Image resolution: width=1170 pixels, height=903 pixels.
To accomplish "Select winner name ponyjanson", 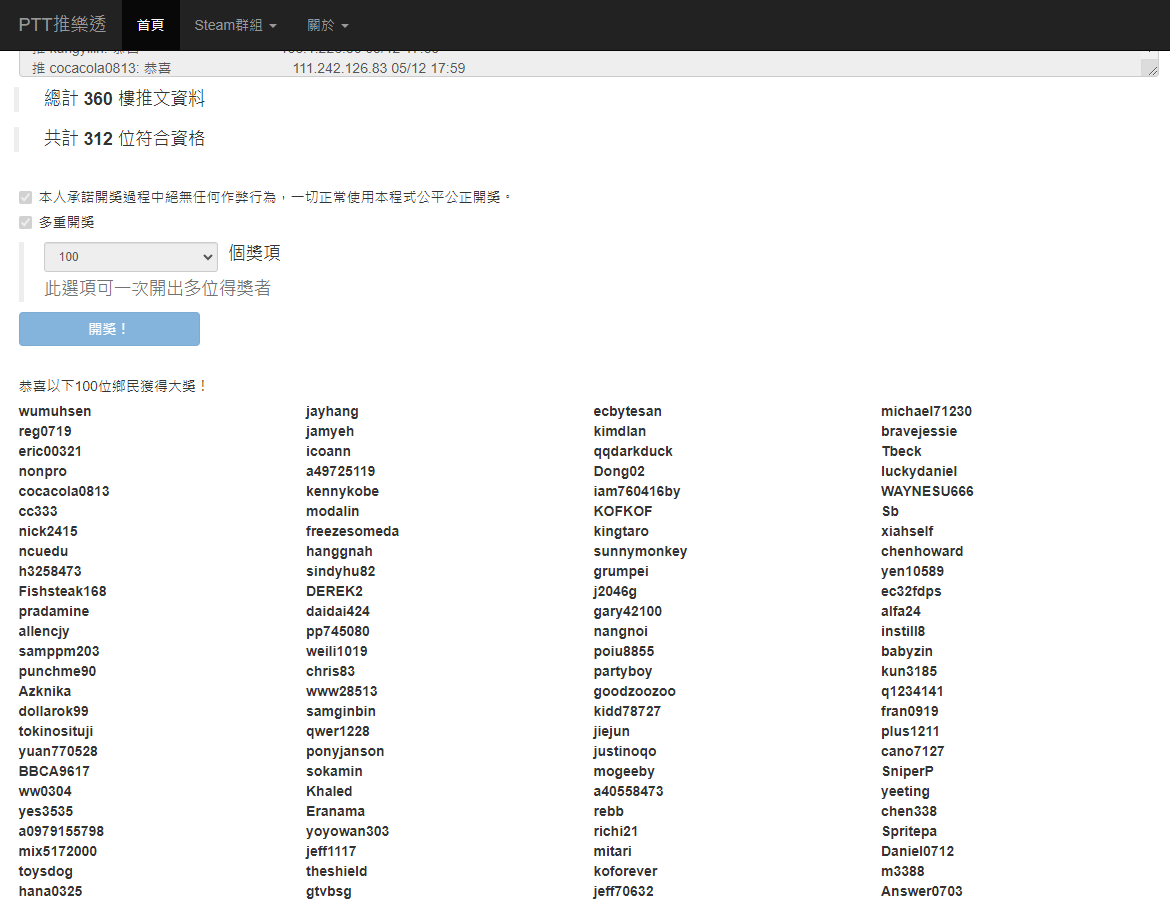I will point(345,752).
